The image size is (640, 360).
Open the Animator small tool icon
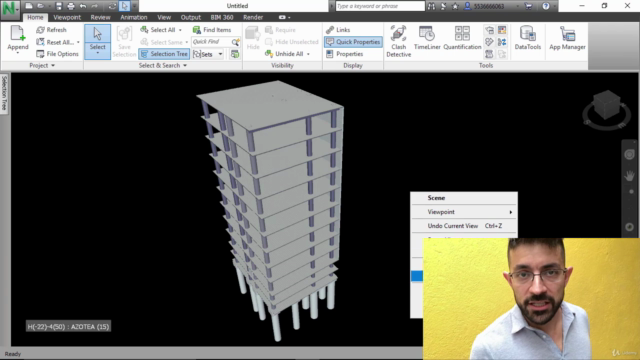[489, 42]
